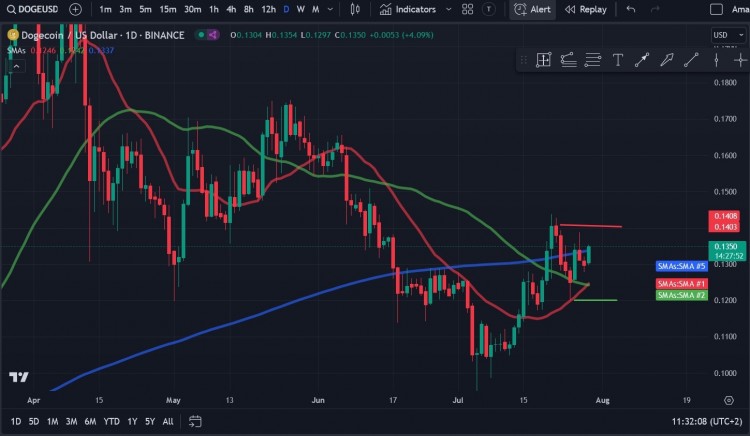Set the date range to YTD
This screenshot has width=750, height=436.
pyautogui.click(x=111, y=421)
